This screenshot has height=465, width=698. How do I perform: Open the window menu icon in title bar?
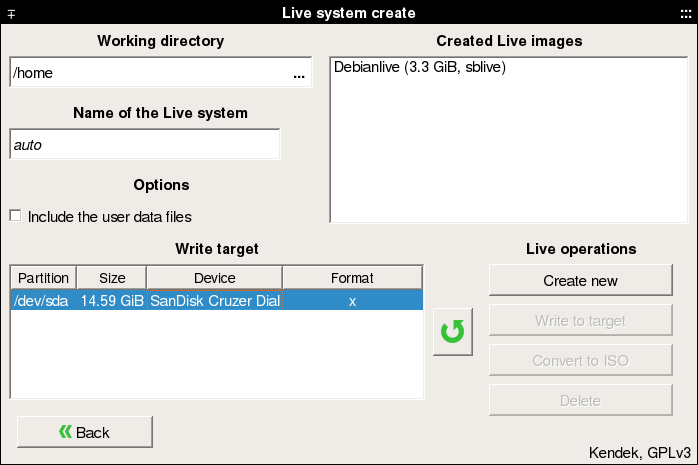pyautogui.click(x=12, y=12)
